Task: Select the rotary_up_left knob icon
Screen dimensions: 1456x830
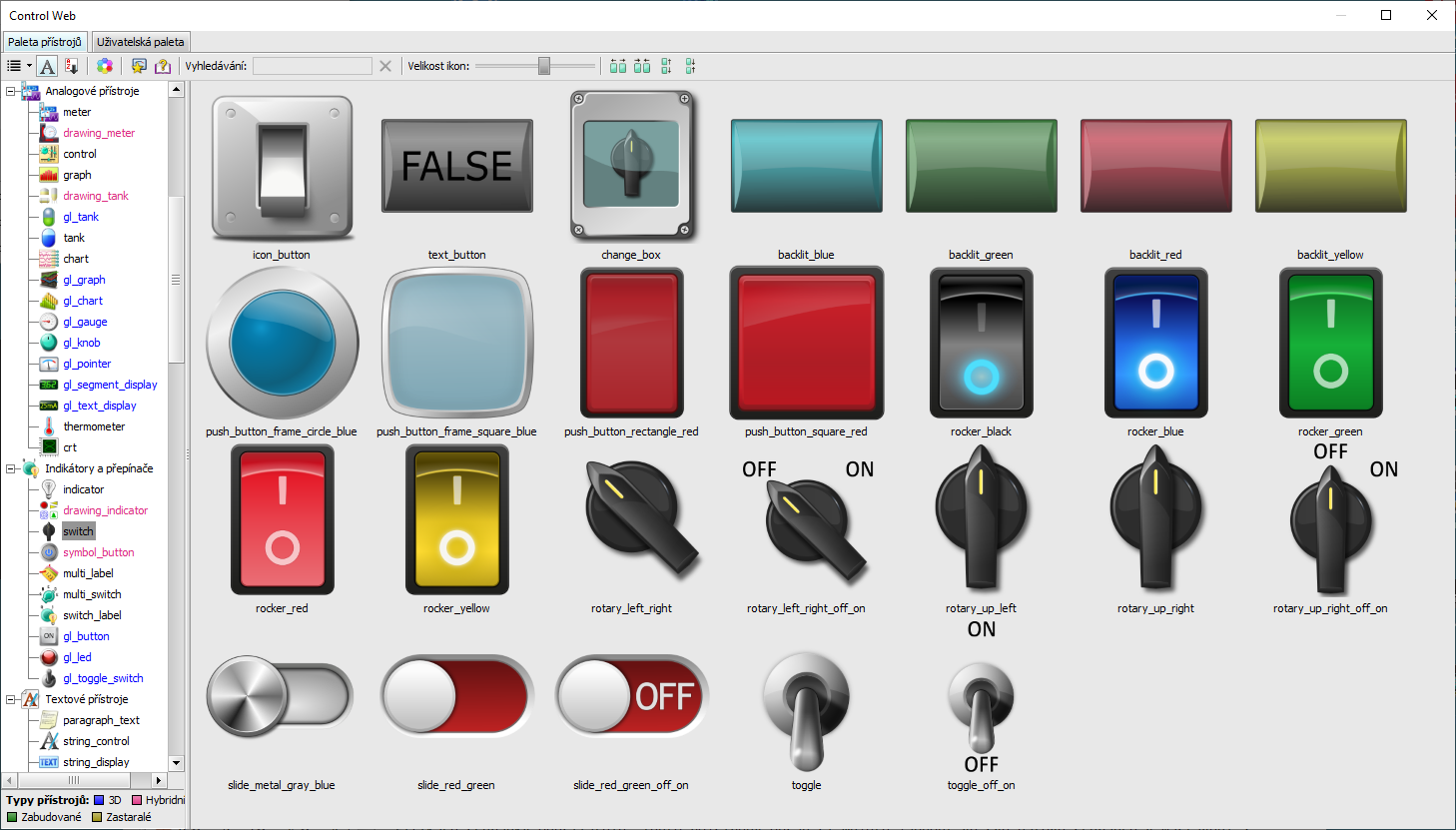Action: point(981,517)
